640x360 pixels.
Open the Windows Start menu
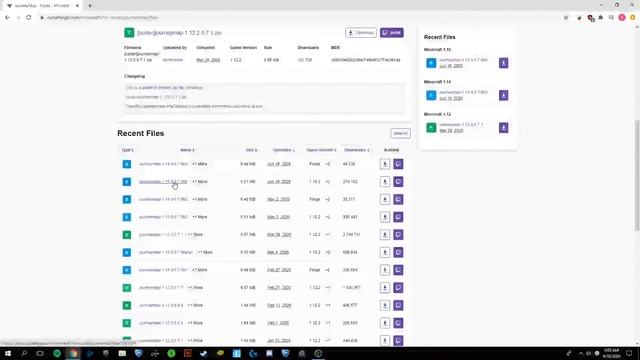pyautogui.click(x=7, y=353)
